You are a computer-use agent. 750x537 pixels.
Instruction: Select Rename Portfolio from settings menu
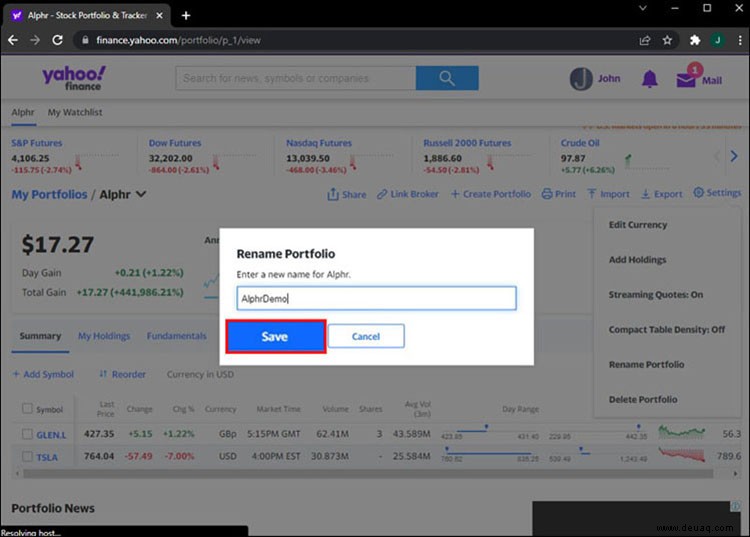point(646,364)
